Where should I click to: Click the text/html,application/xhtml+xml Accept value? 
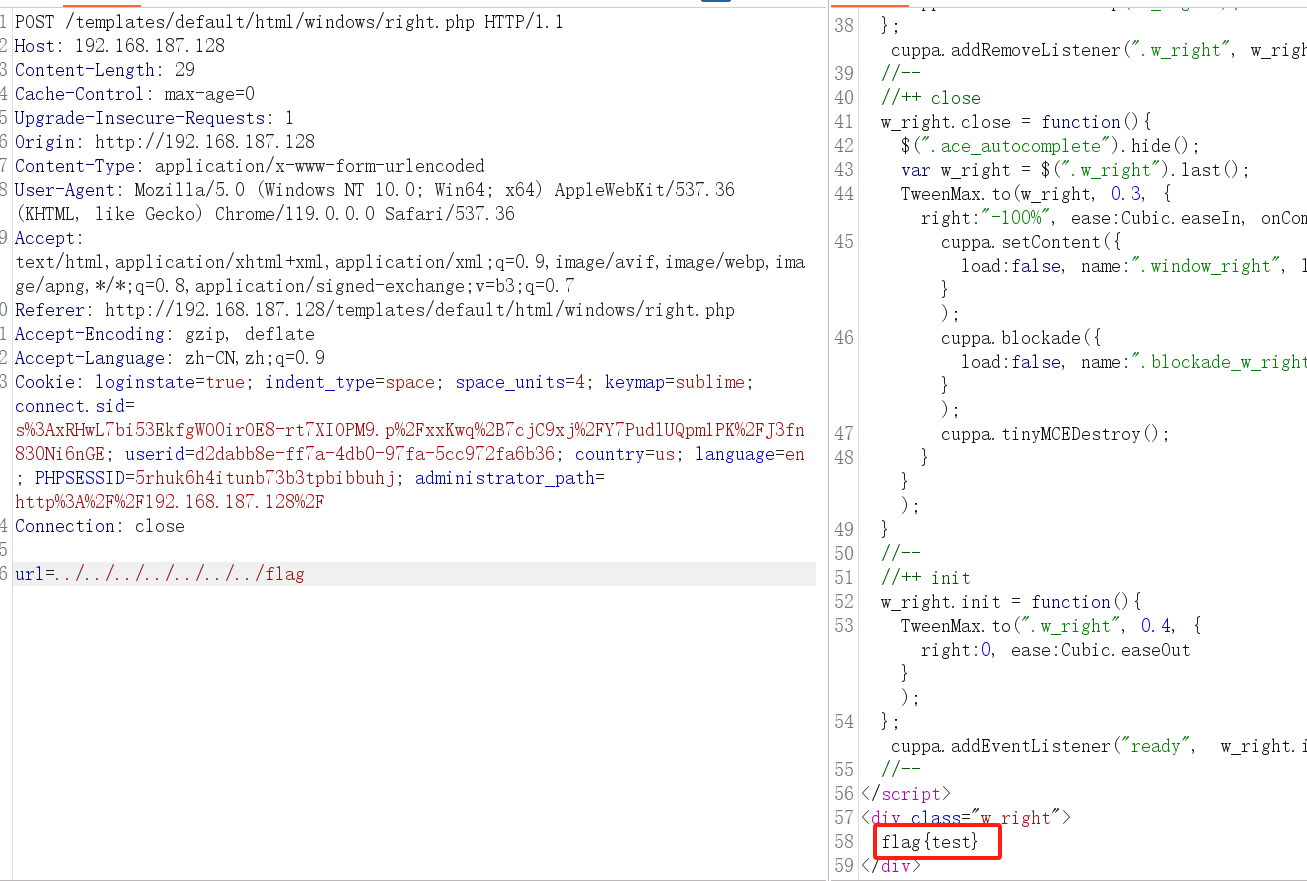click(x=410, y=261)
